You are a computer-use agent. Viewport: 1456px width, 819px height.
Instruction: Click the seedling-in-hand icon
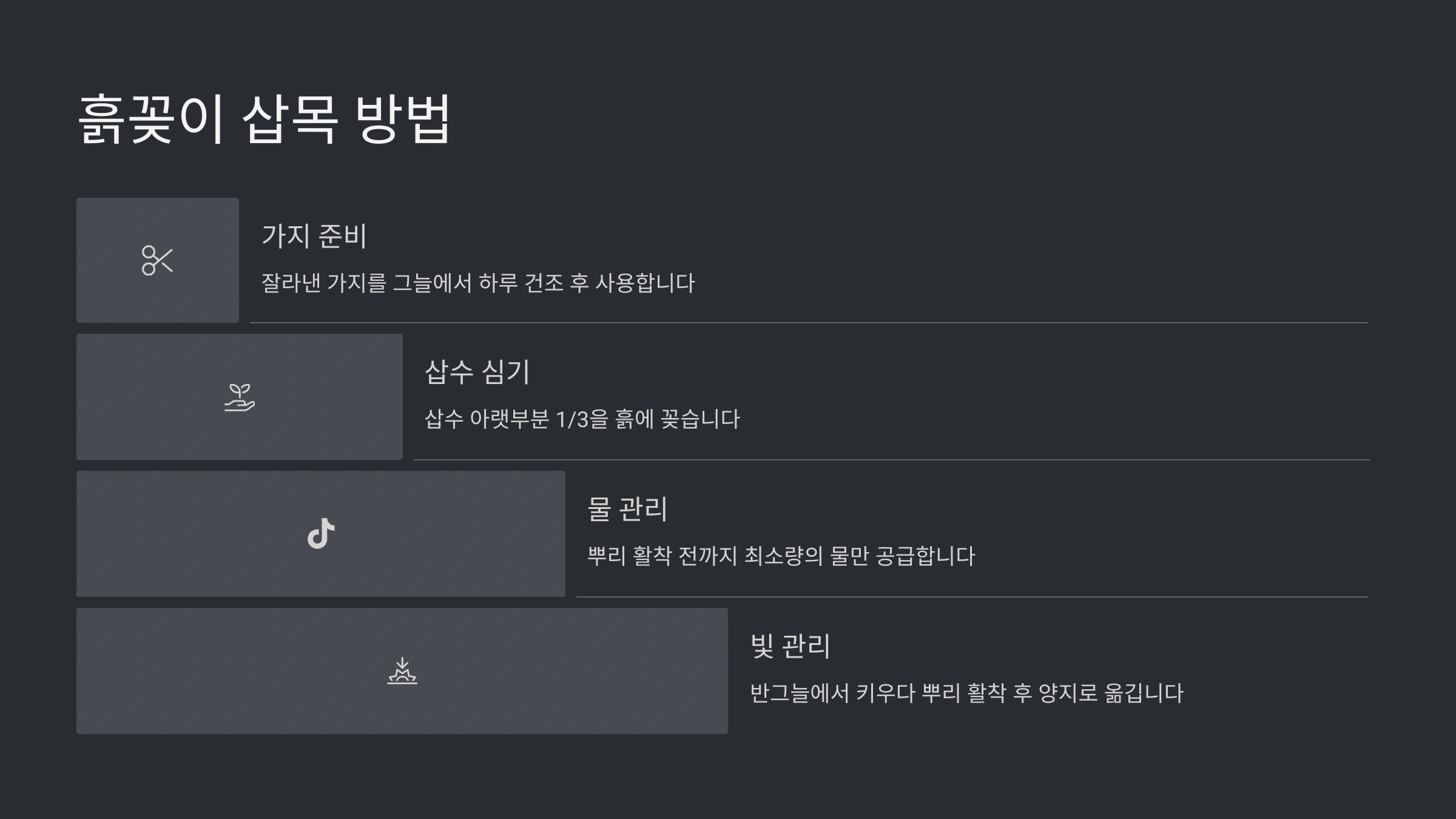point(240,397)
